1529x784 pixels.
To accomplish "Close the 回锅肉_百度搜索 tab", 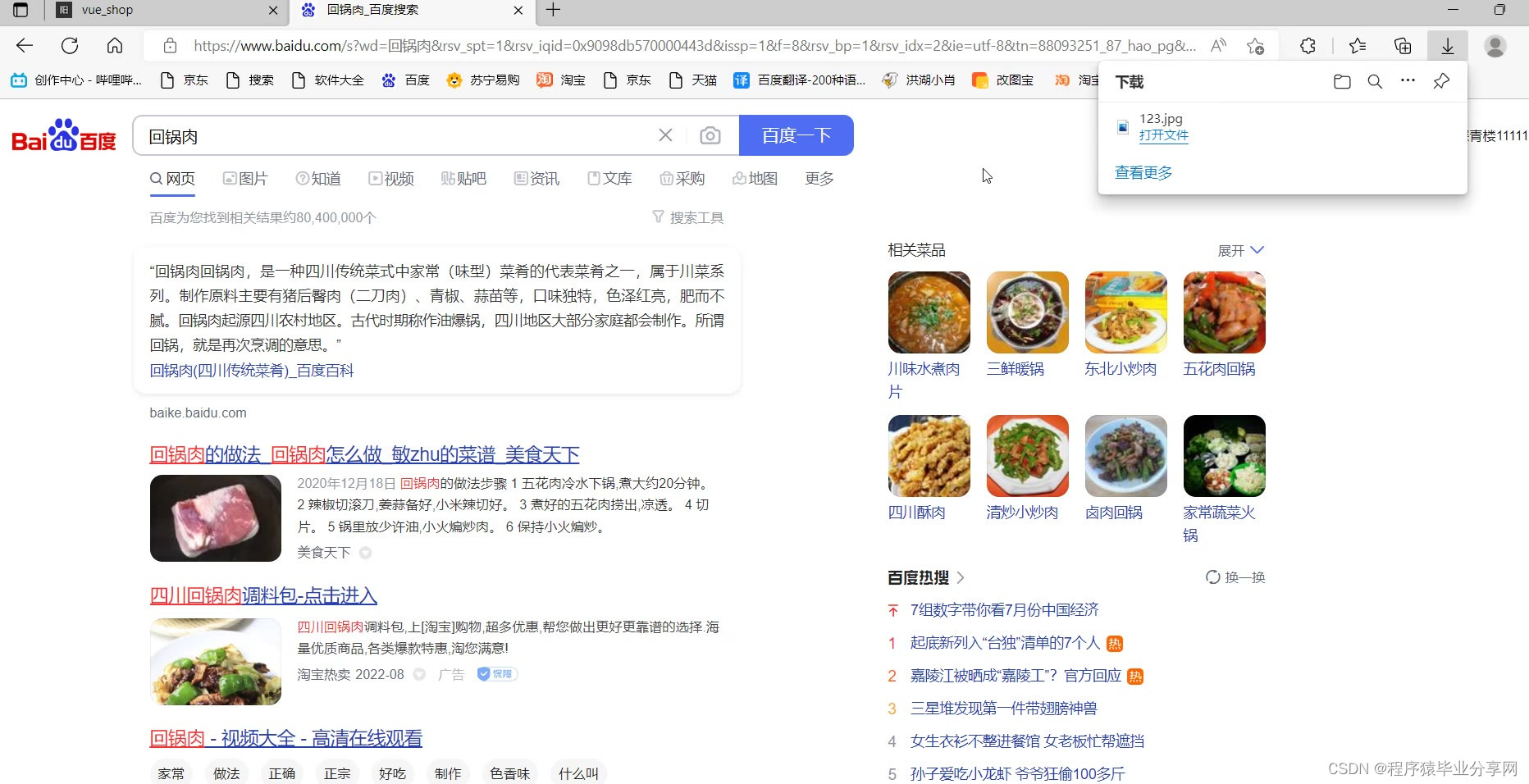I will (x=518, y=10).
